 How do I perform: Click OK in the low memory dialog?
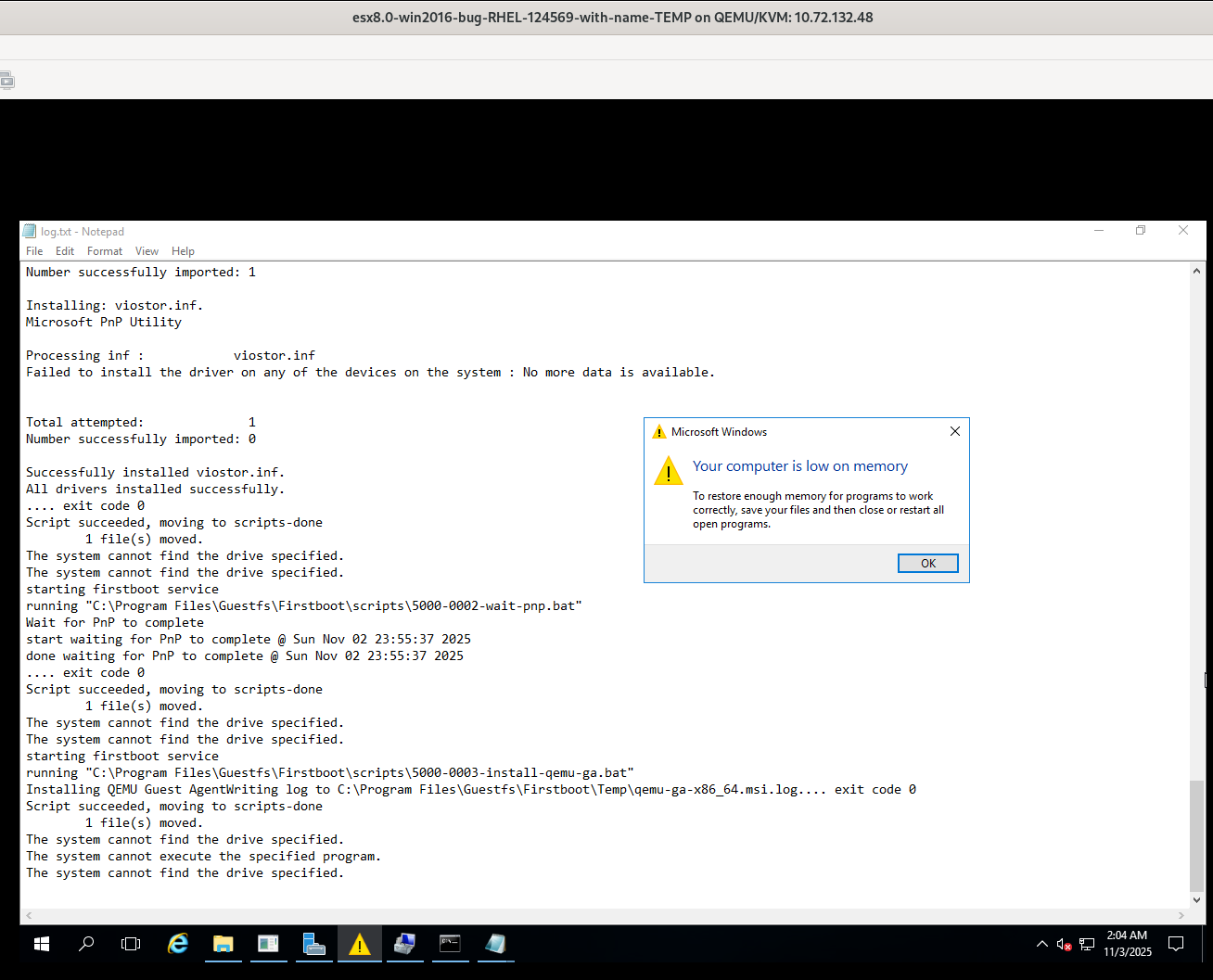[x=928, y=563]
